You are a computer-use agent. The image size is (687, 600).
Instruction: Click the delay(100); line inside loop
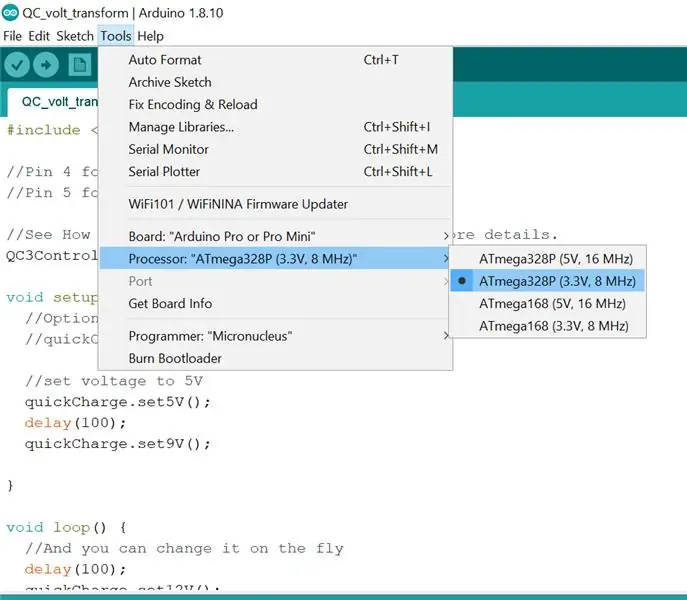(75, 569)
